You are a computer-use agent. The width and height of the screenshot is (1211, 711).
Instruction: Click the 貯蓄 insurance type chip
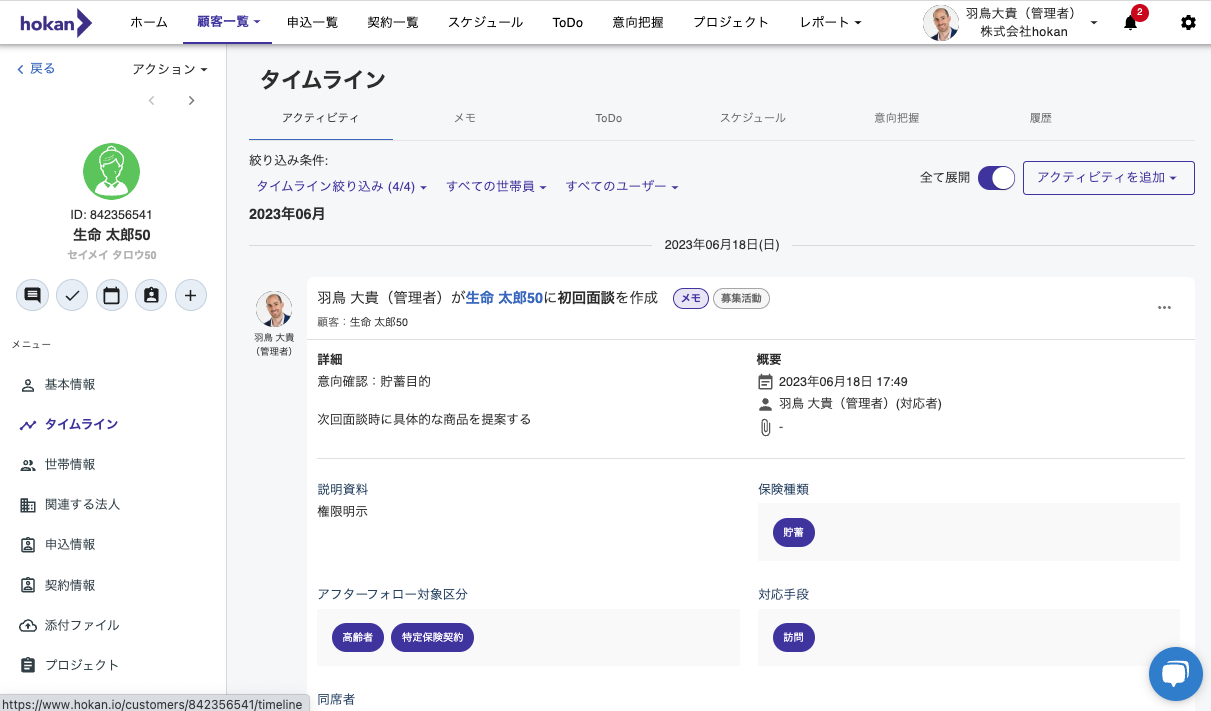[793, 532]
